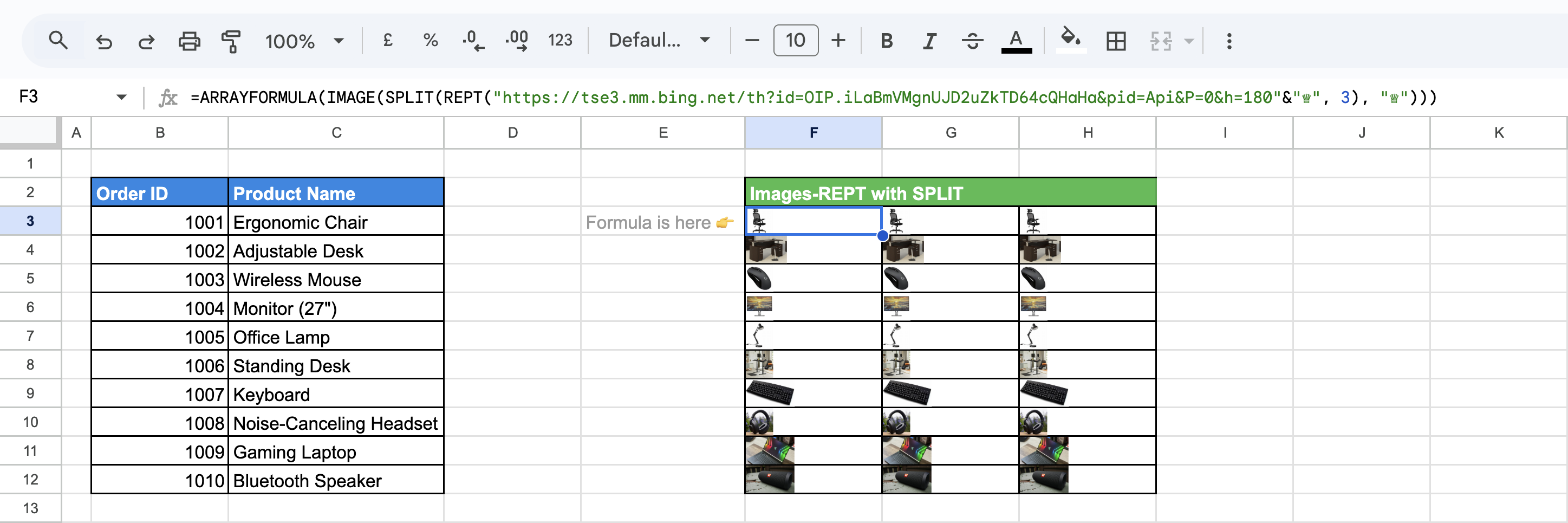Select the cell 'Gaming Laptop'
1568x523 pixels.
click(336, 452)
